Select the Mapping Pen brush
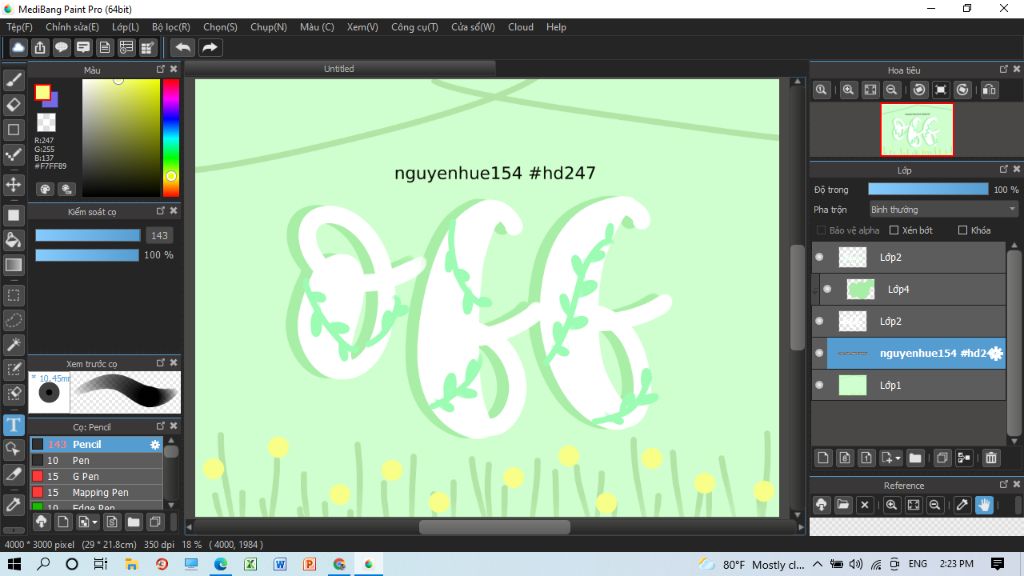The height and width of the screenshot is (576, 1024). (x=97, y=492)
